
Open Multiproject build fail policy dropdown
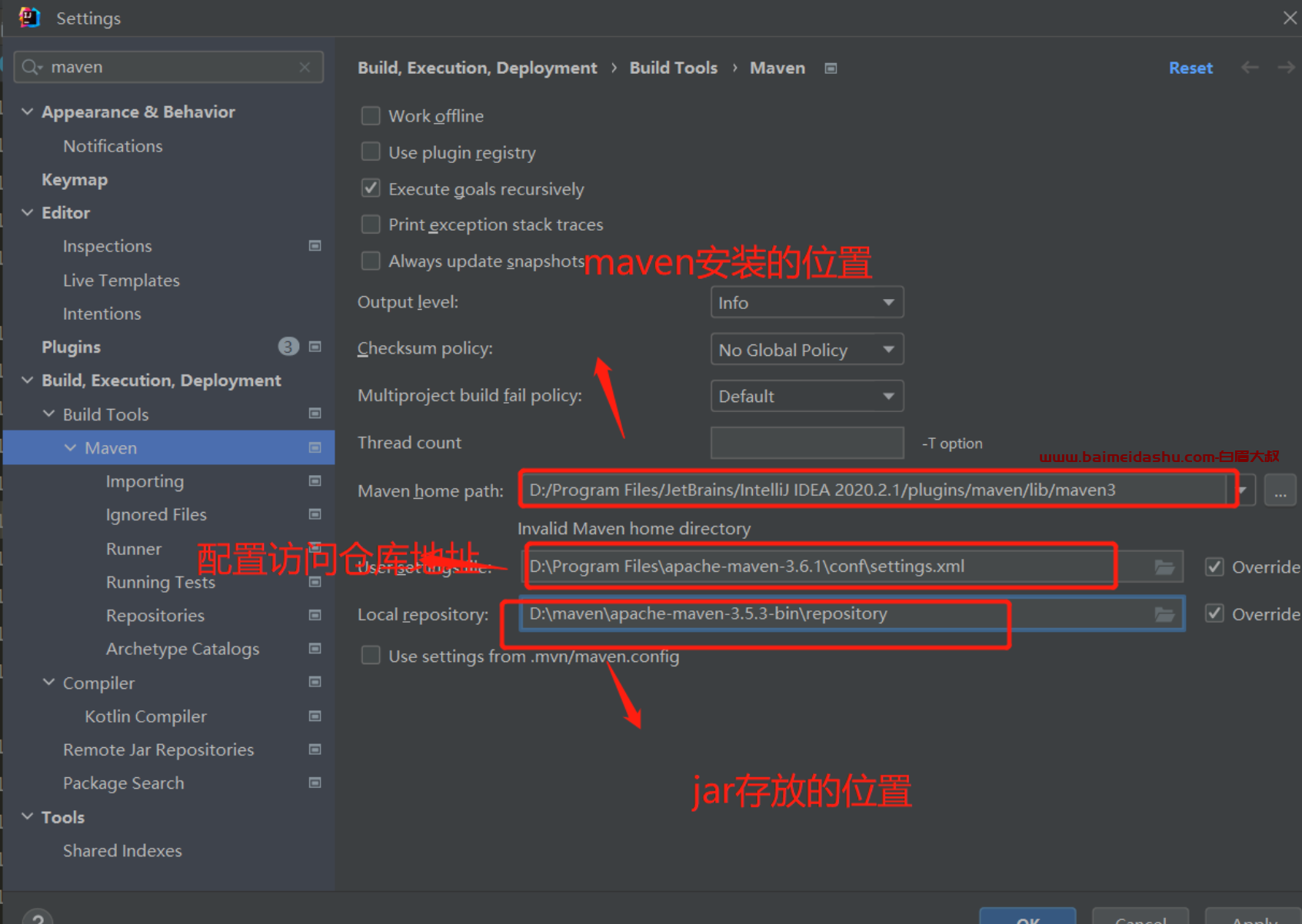tap(807, 397)
